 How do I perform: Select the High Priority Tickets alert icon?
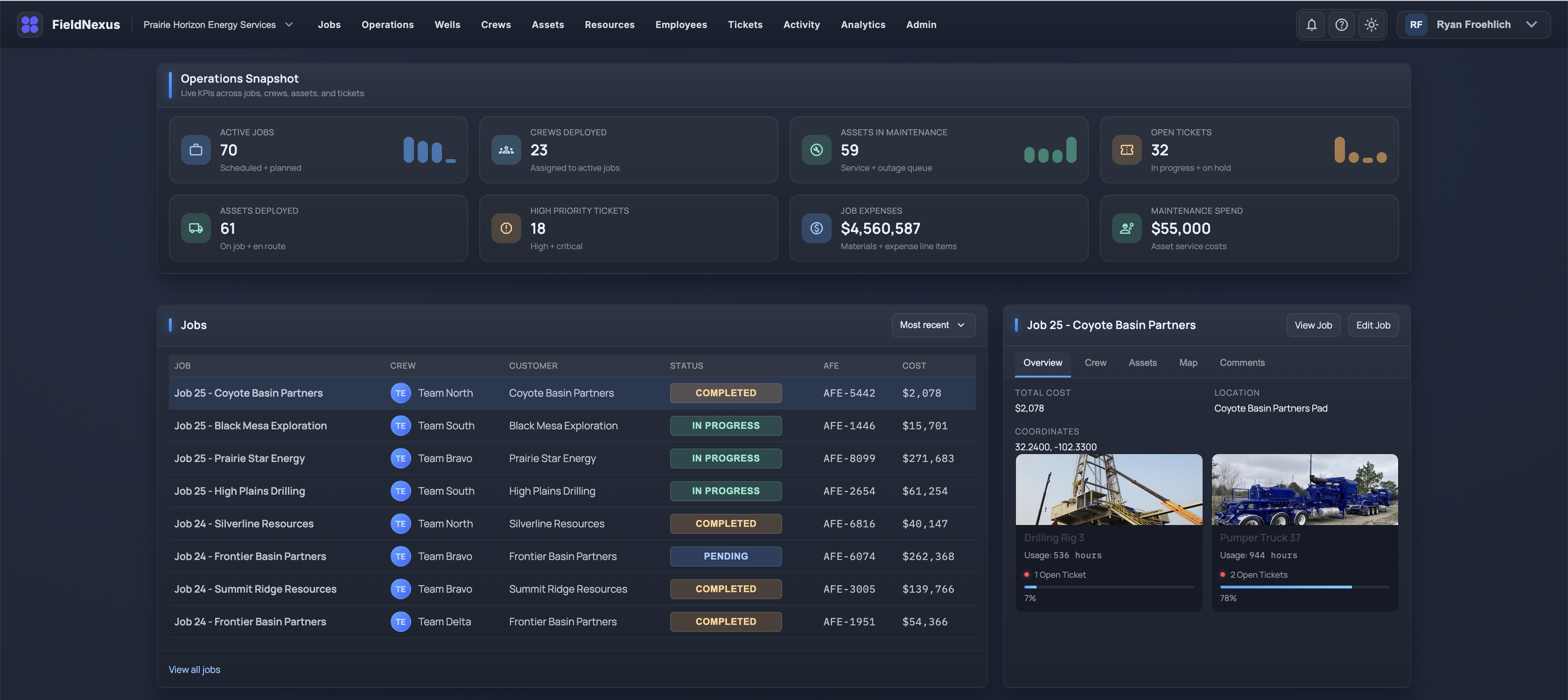pos(506,228)
